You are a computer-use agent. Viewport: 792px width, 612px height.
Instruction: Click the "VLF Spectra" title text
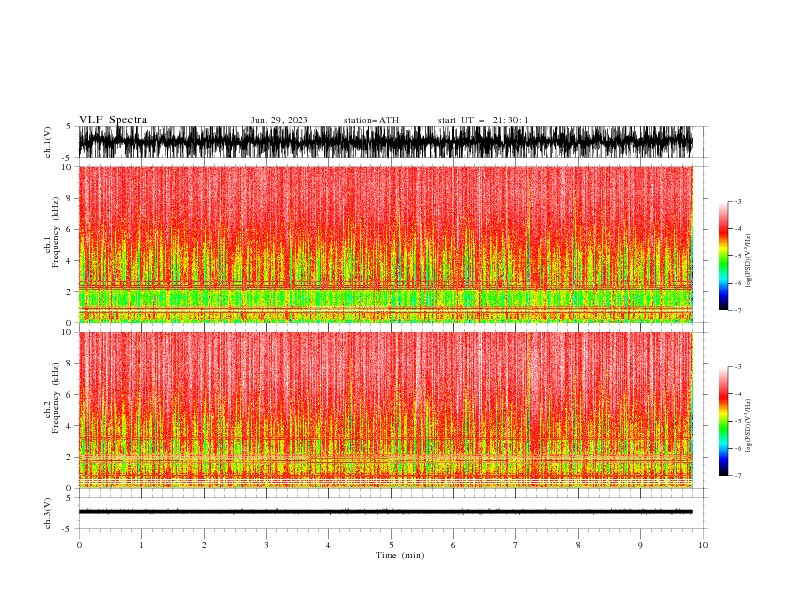[113, 120]
